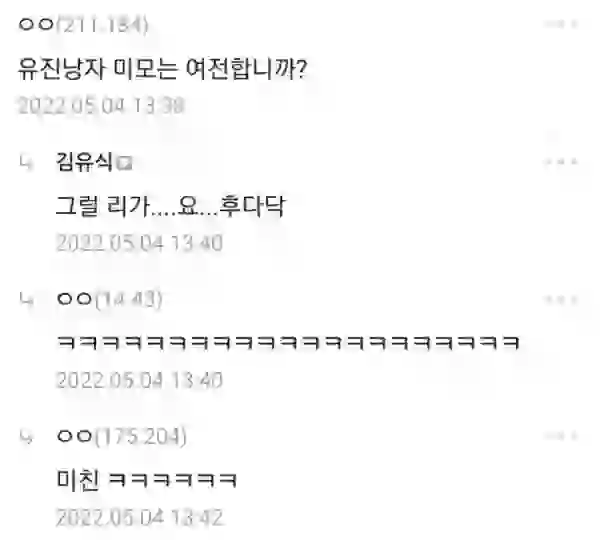
Task: Open the three-dot menu on 김유식's reply
Action: coord(561,162)
